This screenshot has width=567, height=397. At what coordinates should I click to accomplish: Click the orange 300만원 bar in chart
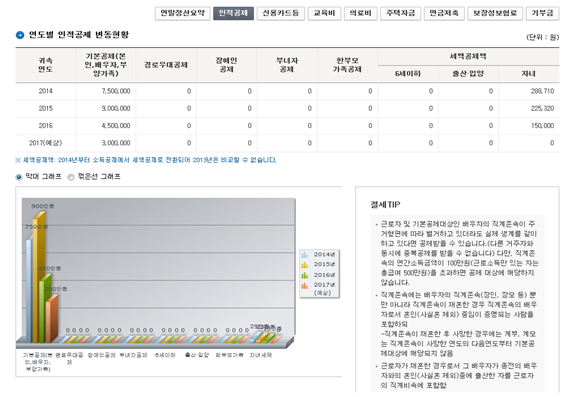click(x=51, y=318)
